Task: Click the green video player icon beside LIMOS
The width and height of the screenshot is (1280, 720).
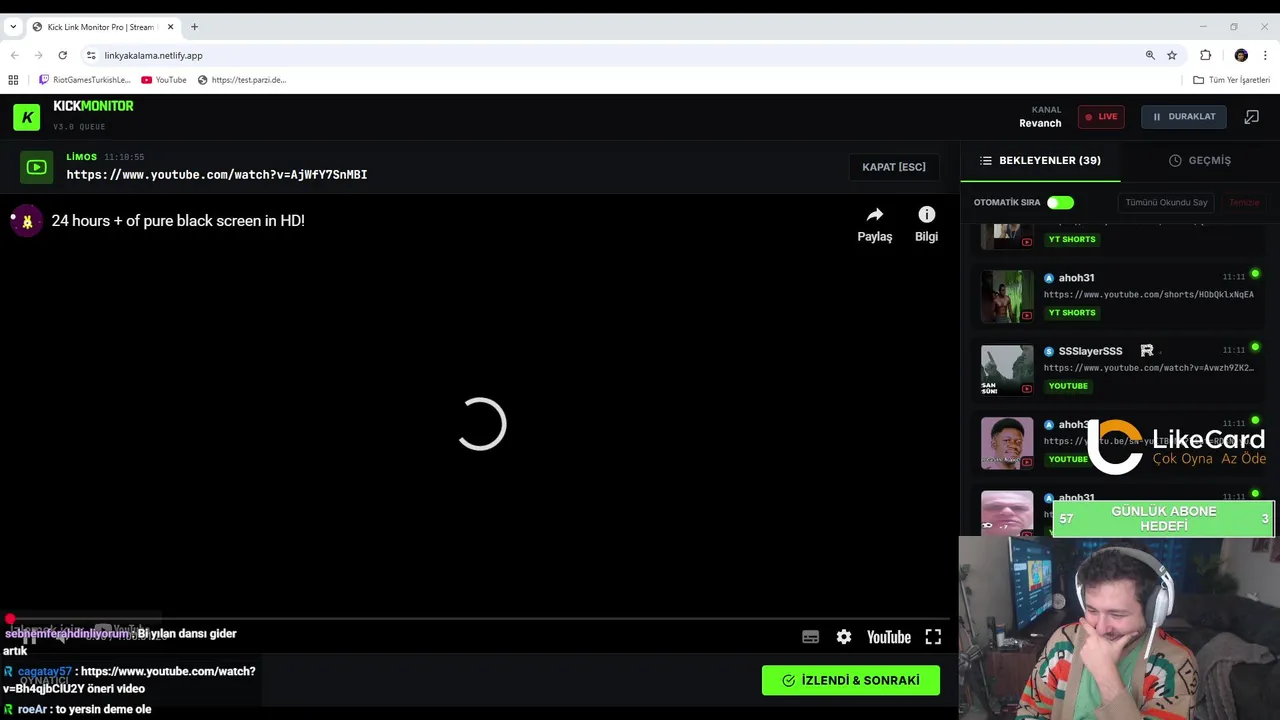Action: click(37, 167)
